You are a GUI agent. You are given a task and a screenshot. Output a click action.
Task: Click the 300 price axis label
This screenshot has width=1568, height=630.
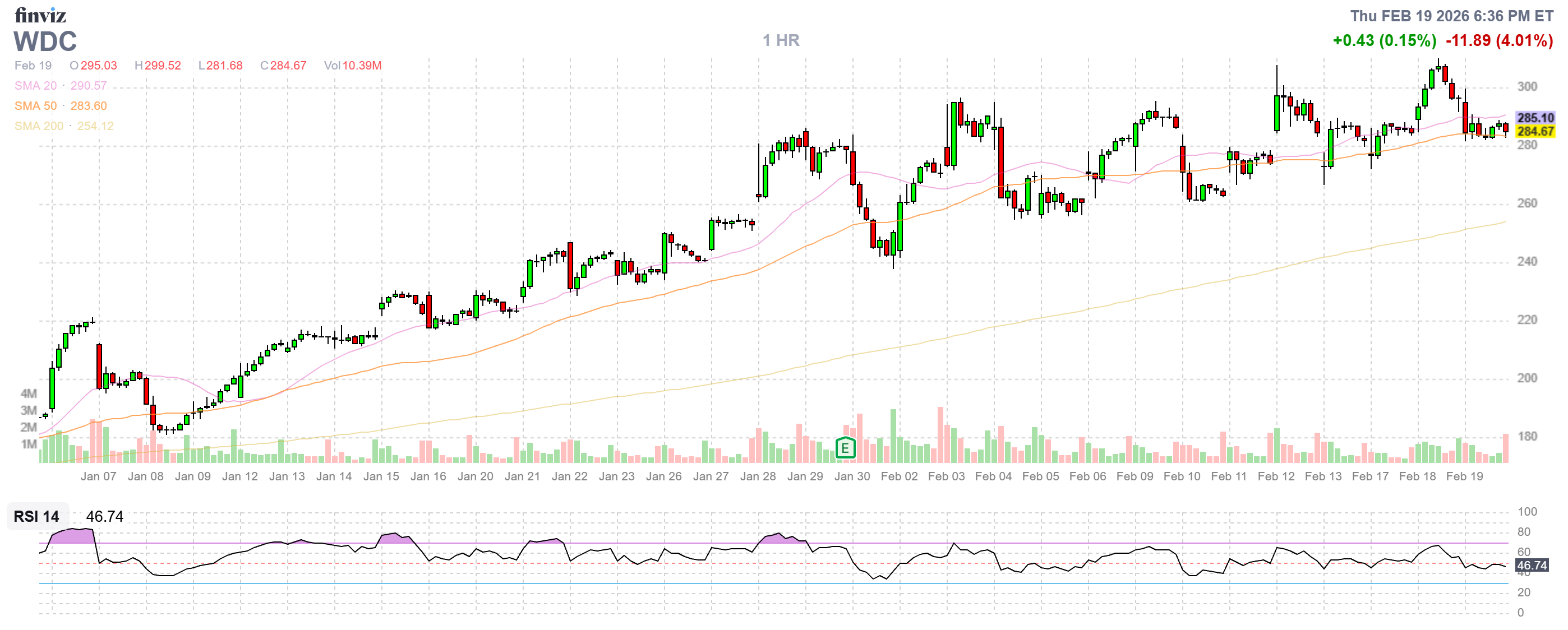[1527, 86]
